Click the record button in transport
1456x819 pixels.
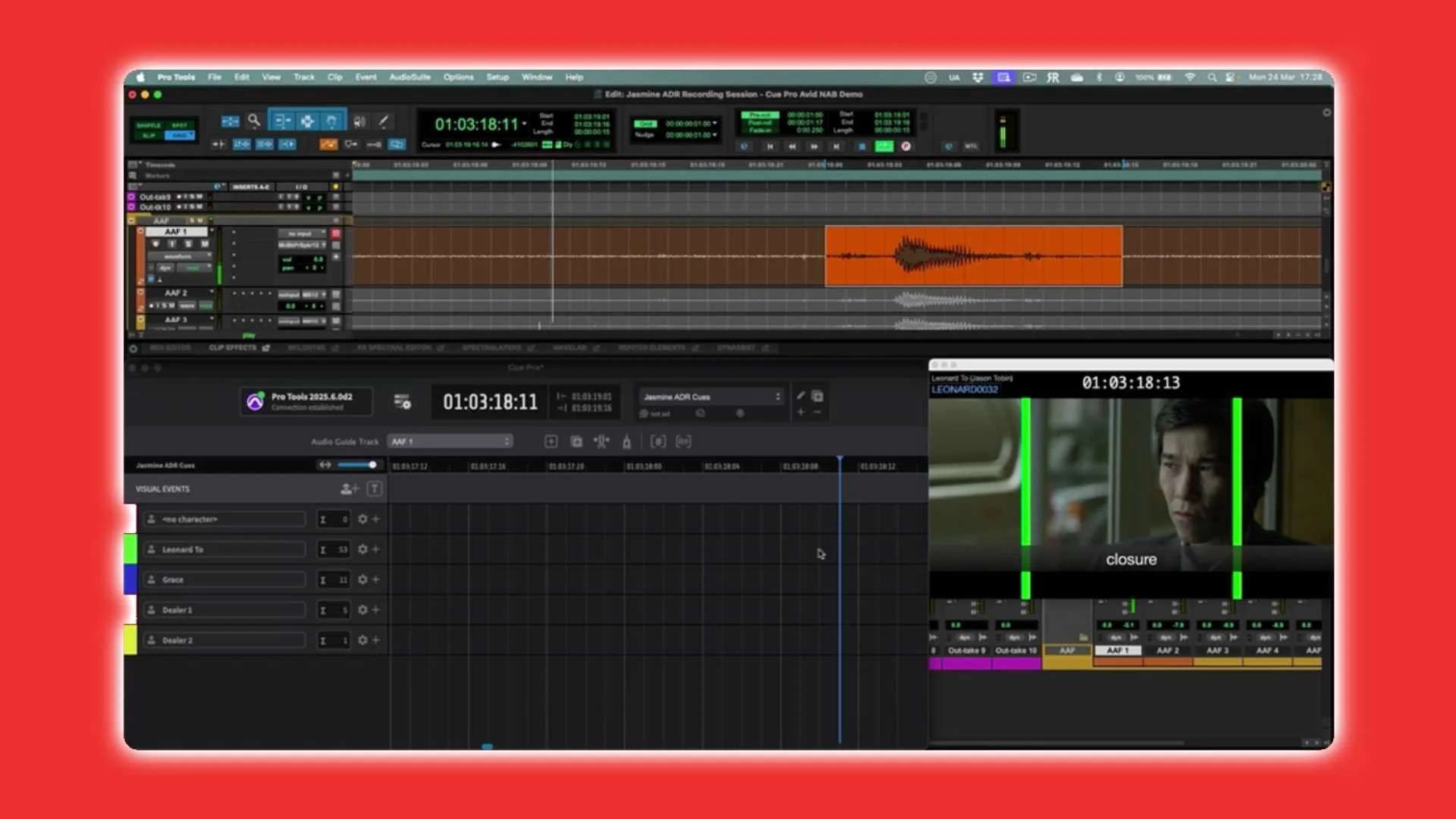(905, 146)
